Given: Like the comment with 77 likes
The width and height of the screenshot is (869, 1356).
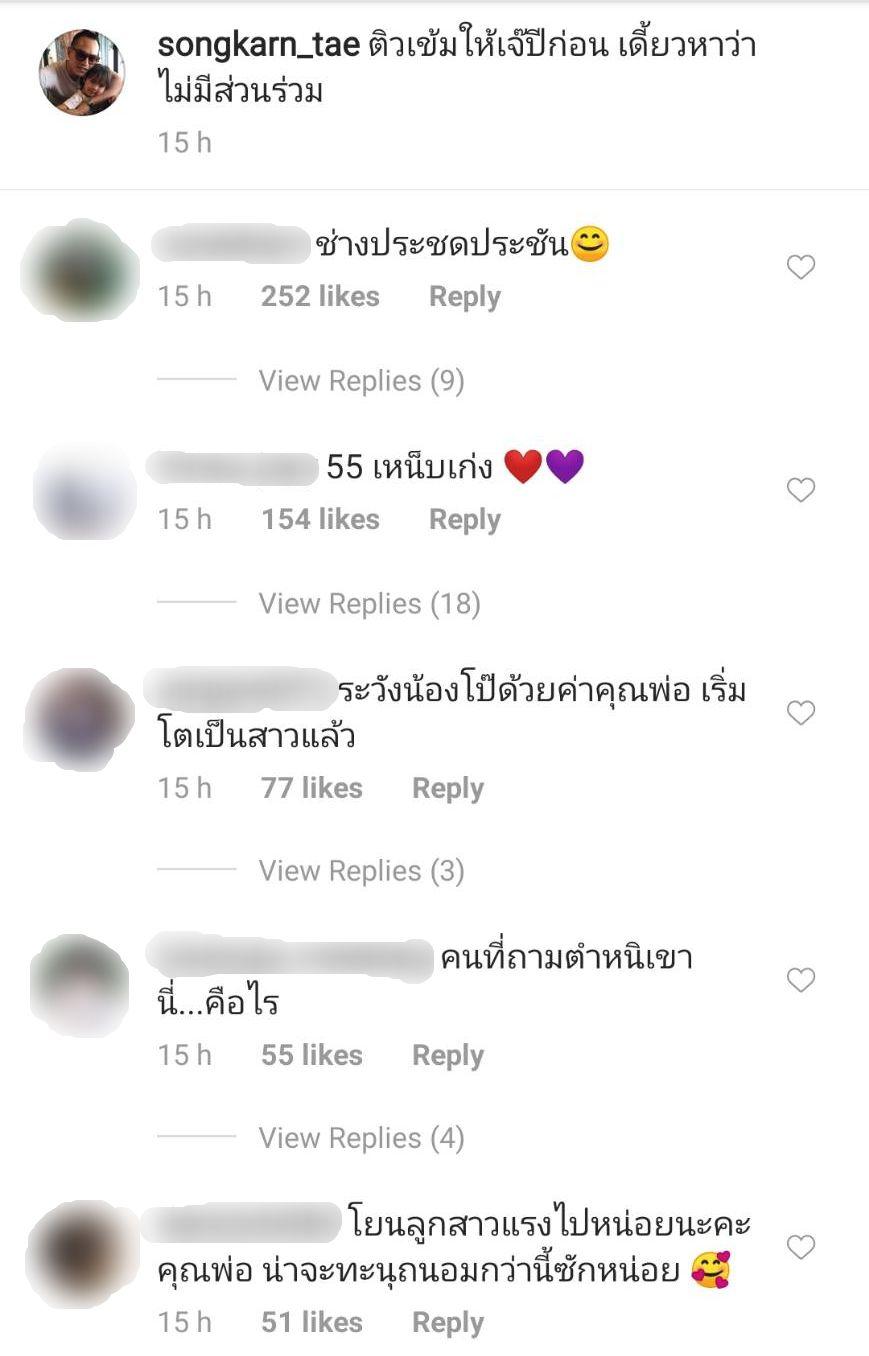Looking at the screenshot, I should [x=801, y=713].
